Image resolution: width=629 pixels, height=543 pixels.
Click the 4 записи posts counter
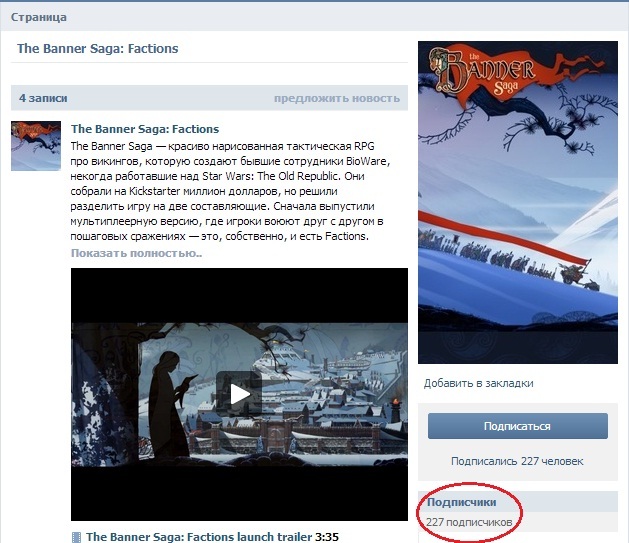pyautogui.click(x=43, y=98)
